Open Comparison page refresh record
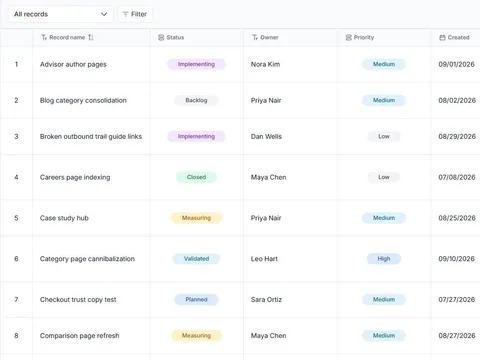480x360 pixels. (80, 336)
